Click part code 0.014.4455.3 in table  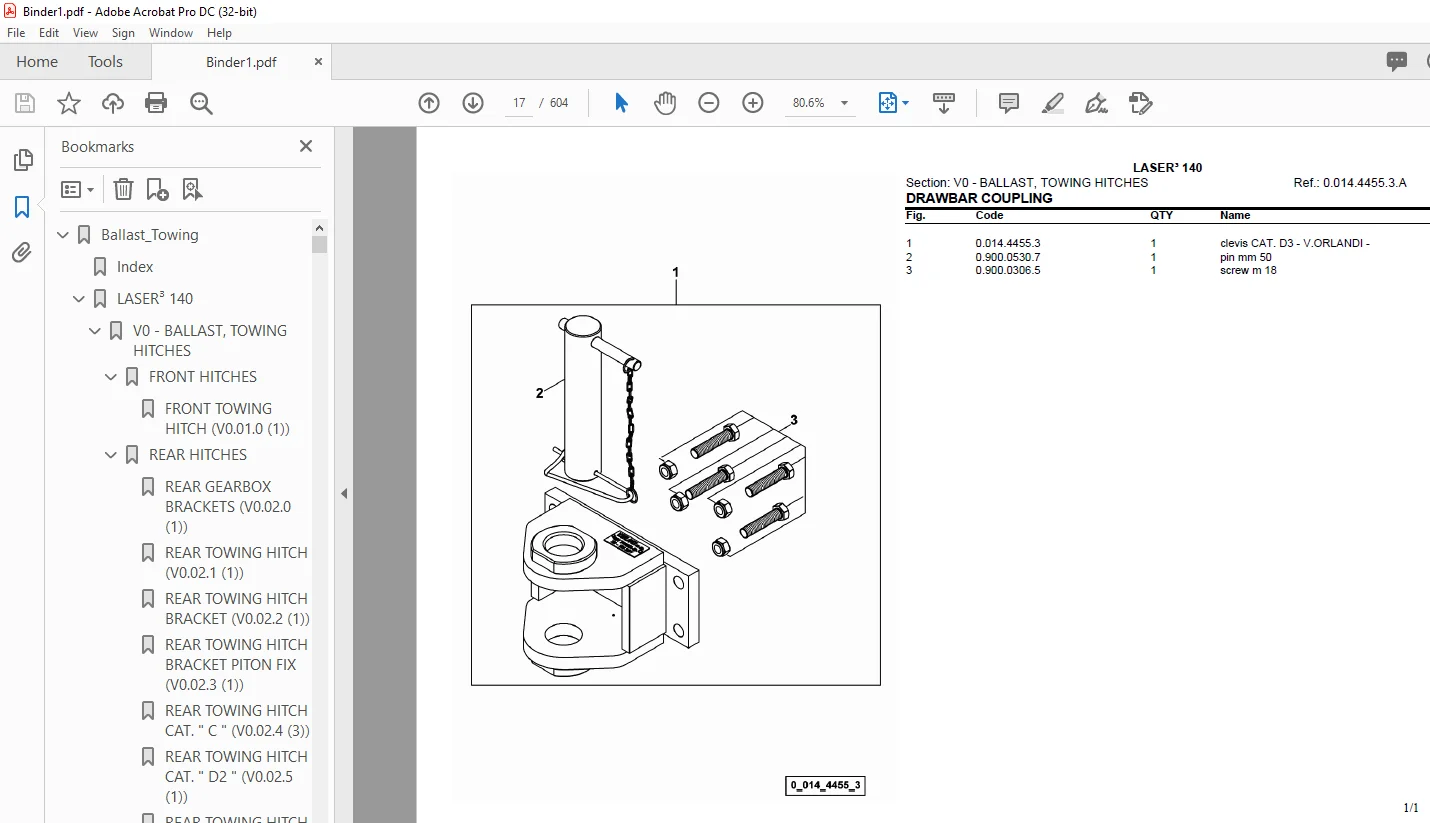coord(1008,243)
